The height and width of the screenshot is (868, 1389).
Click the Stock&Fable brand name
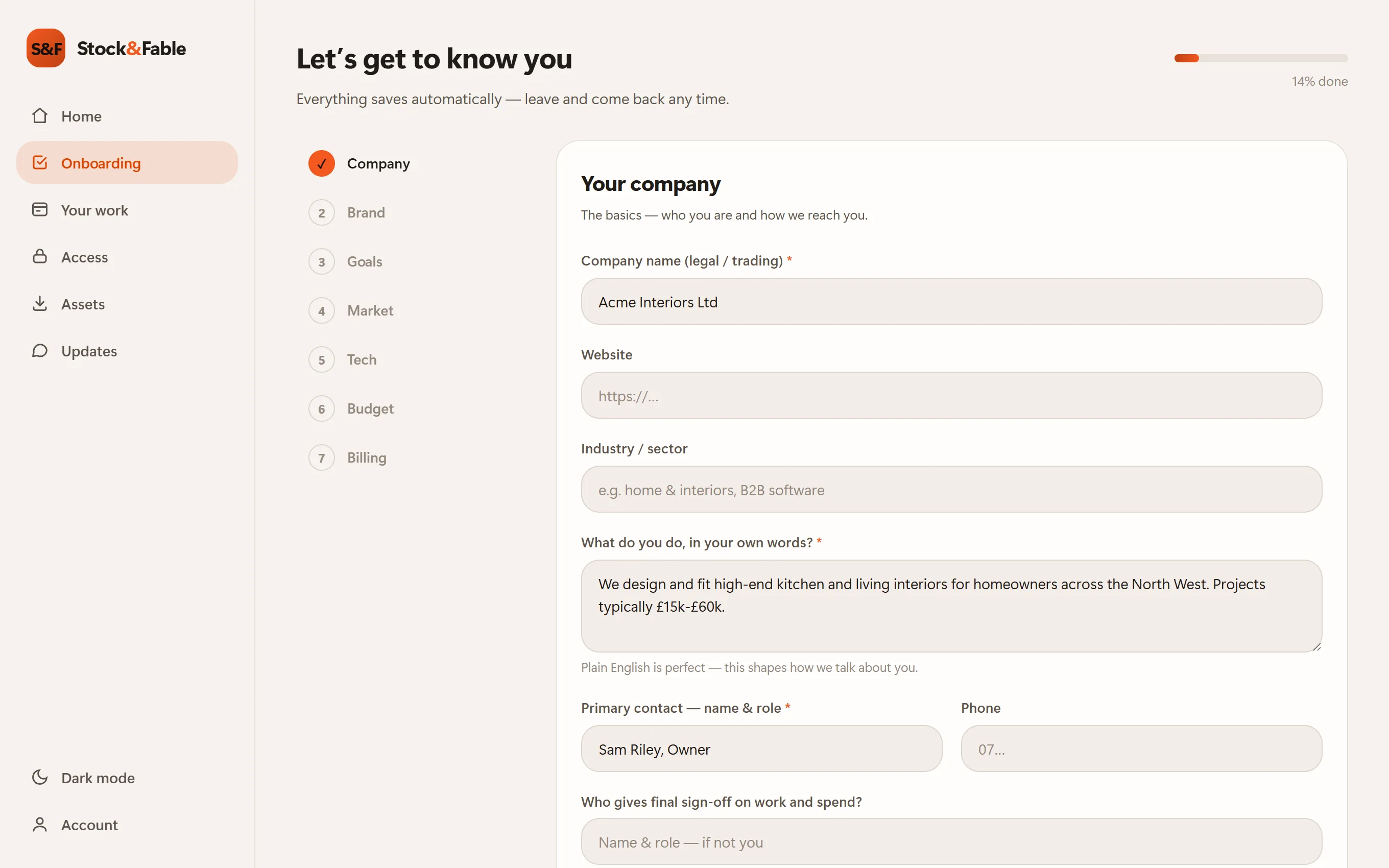click(x=131, y=48)
